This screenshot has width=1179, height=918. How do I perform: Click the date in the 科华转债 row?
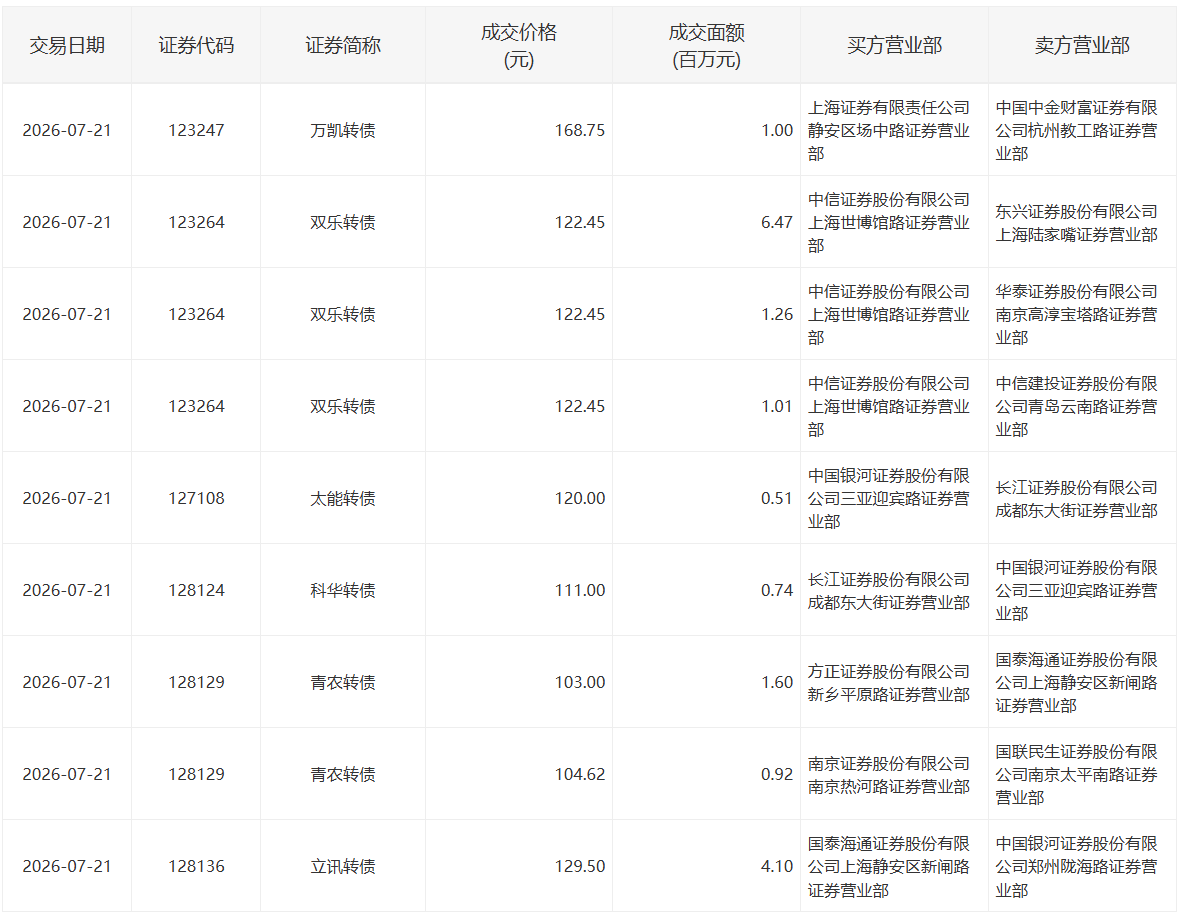click(x=67, y=590)
